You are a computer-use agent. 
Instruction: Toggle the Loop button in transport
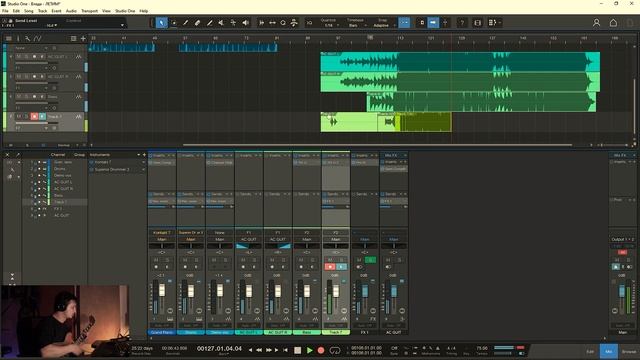[335, 350]
